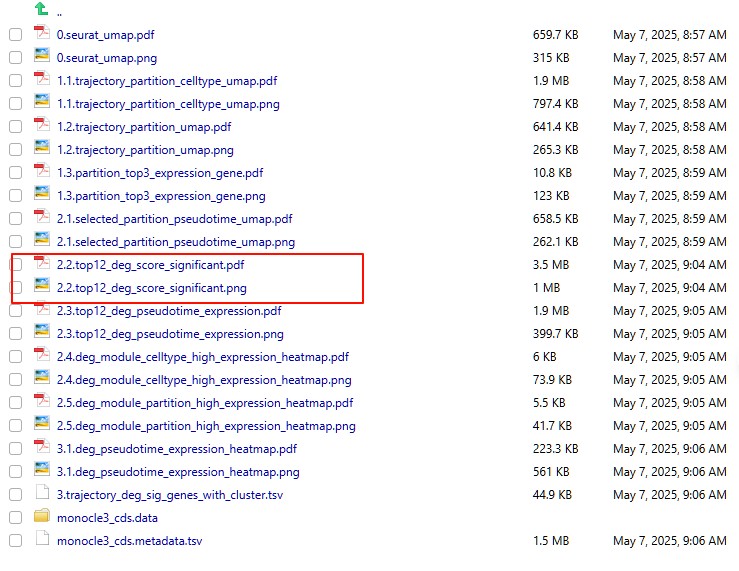Click file icon of monocle3_cds.metadata.tsv
The image size is (739, 571).
pos(42,539)
